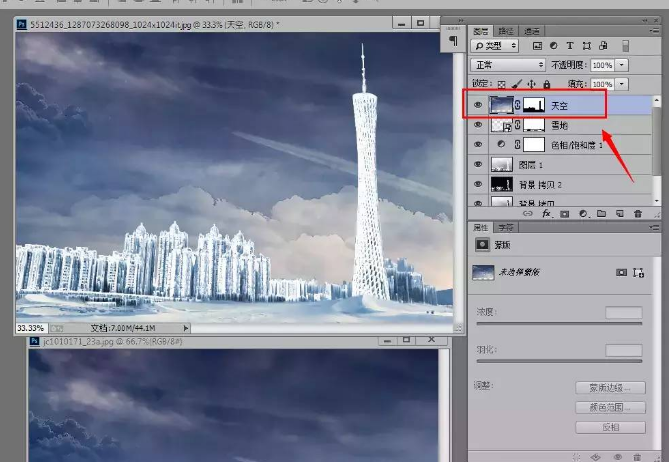Toggle the layer filtering switch on/off
This screenshot has height=462, width=669.
(625, 46)
